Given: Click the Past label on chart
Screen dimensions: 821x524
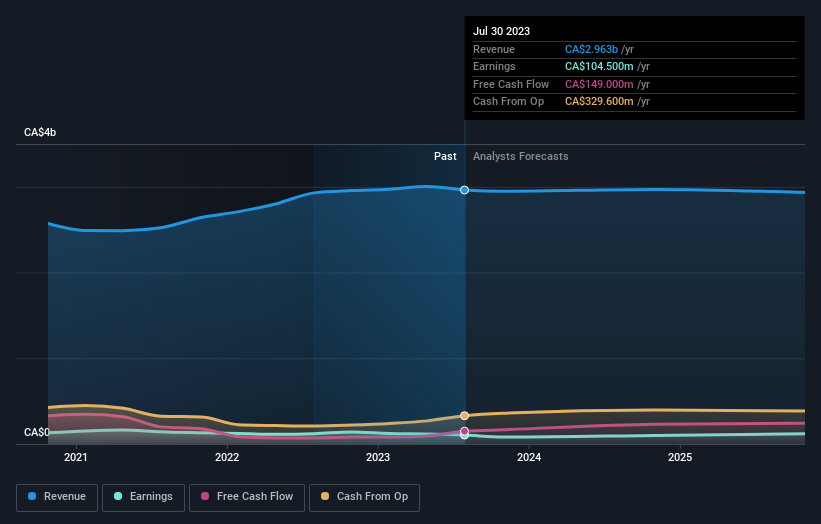Looking at the screenshot, I should 445,156.
